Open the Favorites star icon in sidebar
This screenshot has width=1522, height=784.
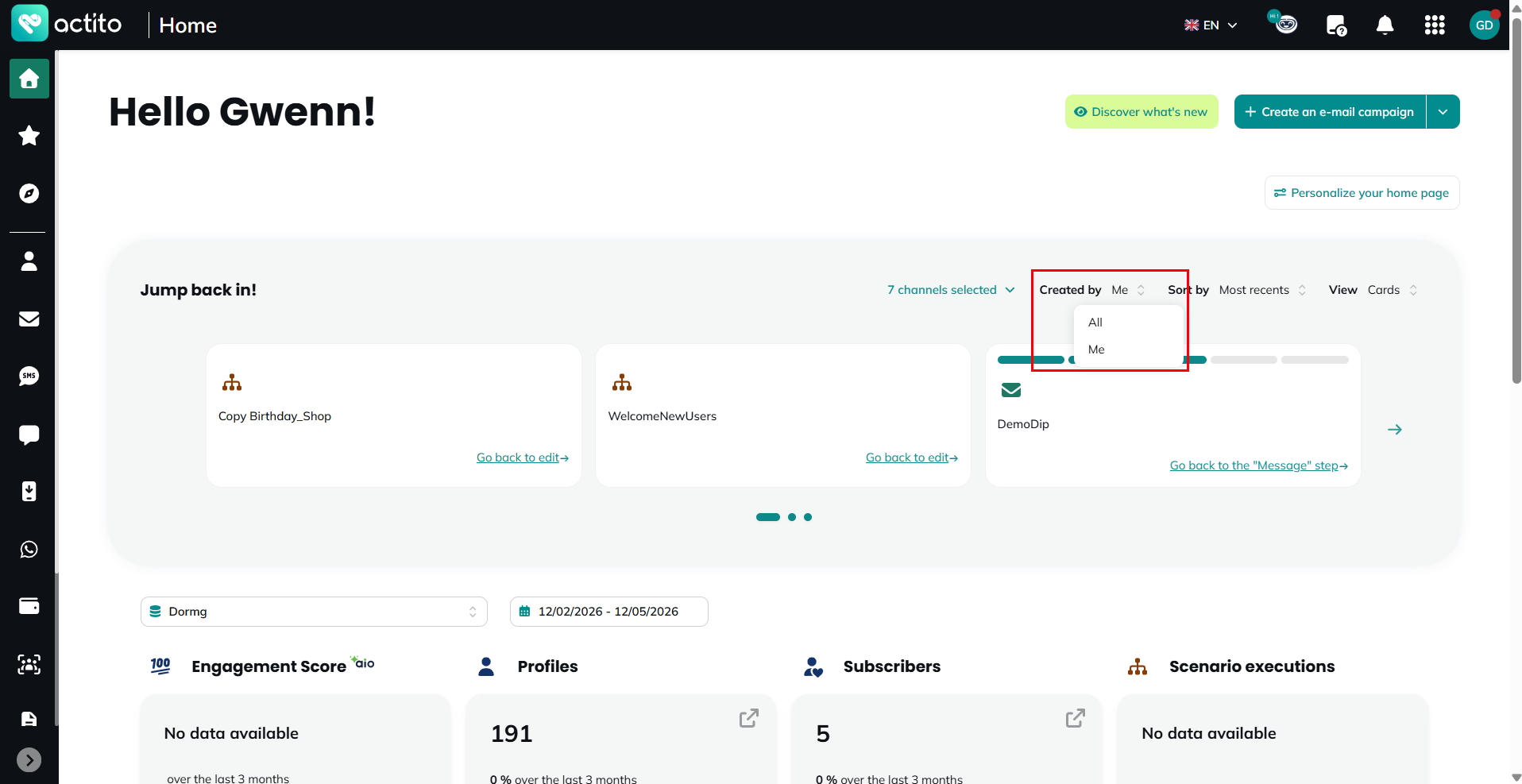pos(29,136)
